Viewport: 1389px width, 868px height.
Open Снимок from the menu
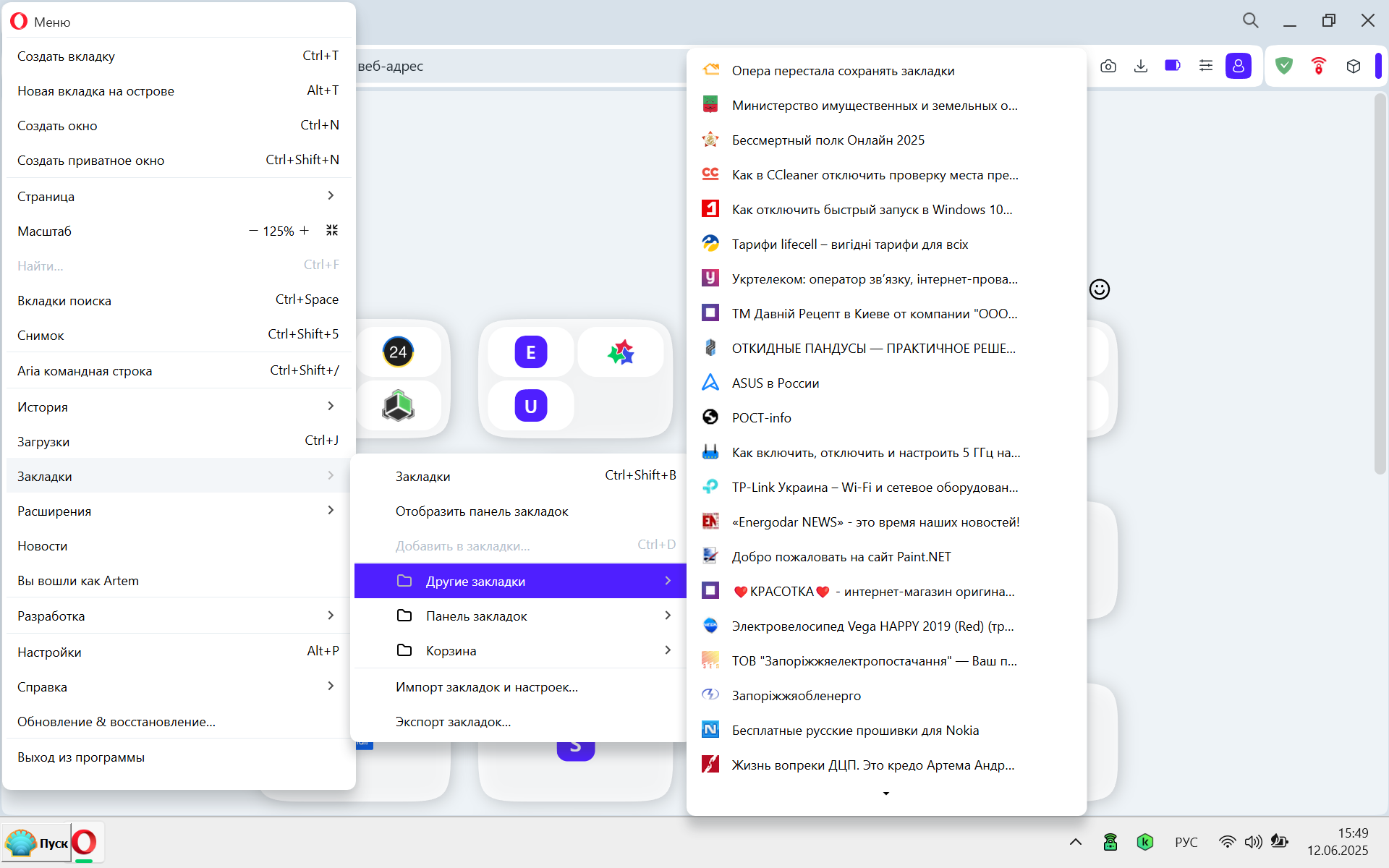click(178, 335)
